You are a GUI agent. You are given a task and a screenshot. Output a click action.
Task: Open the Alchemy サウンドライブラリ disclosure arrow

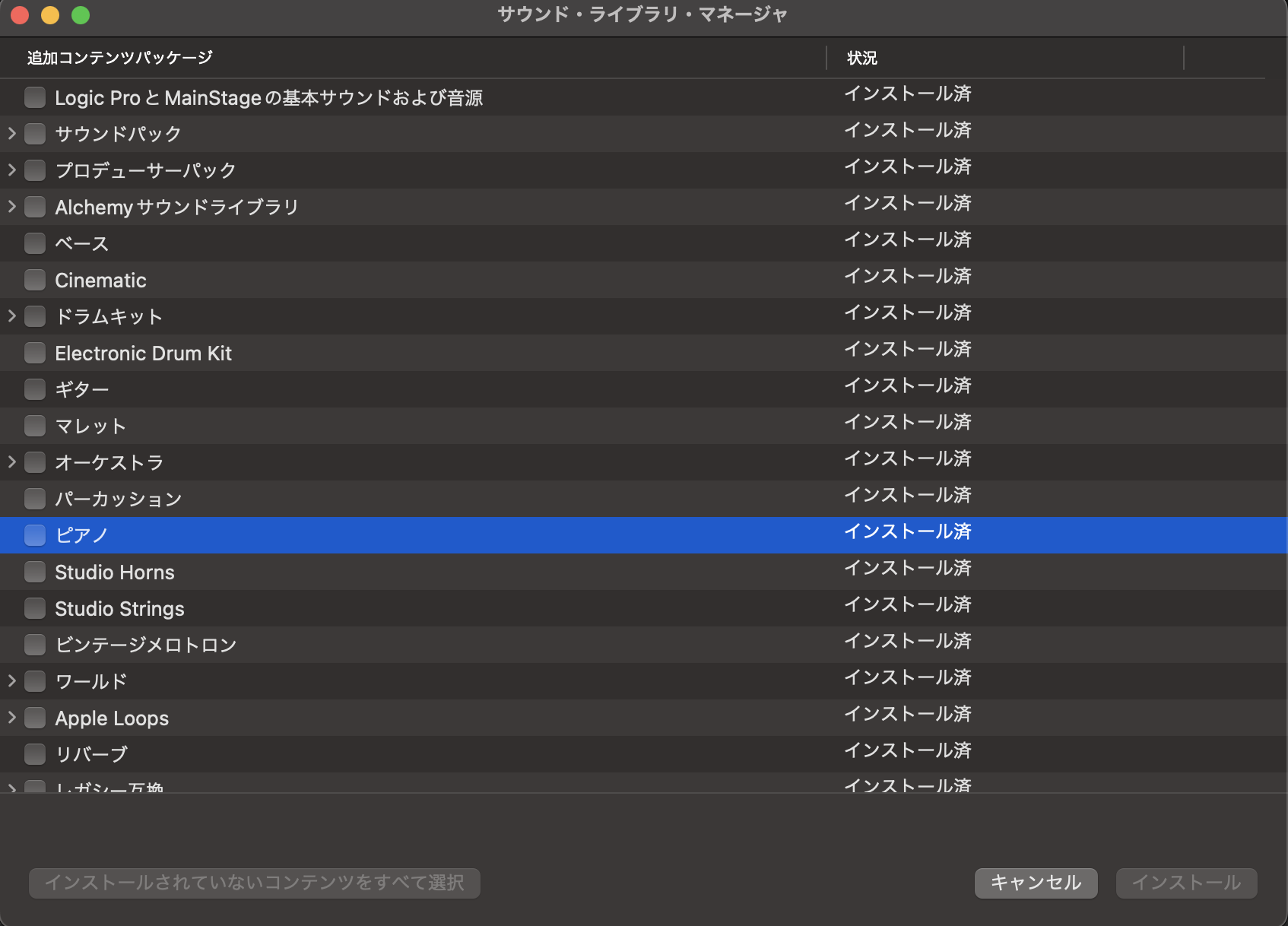11,207
